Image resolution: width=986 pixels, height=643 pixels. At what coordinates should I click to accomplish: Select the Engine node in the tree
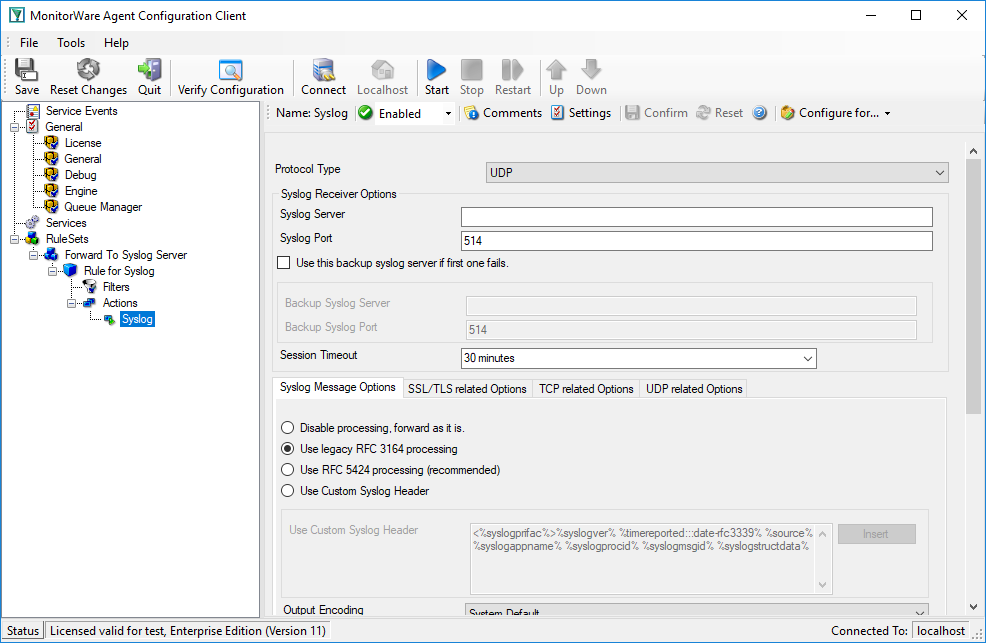(x=81, y=190)
